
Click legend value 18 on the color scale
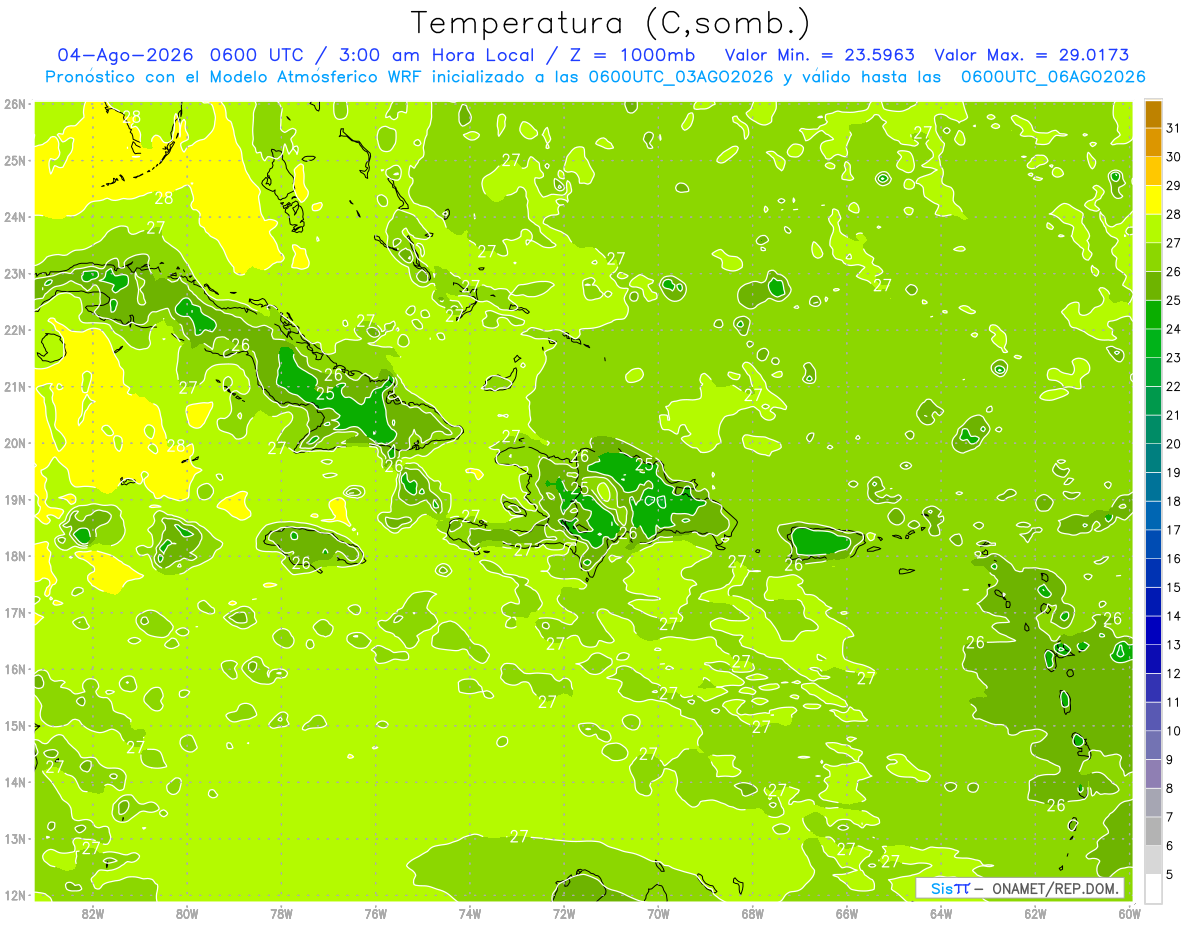click(x=1173, y=501)
